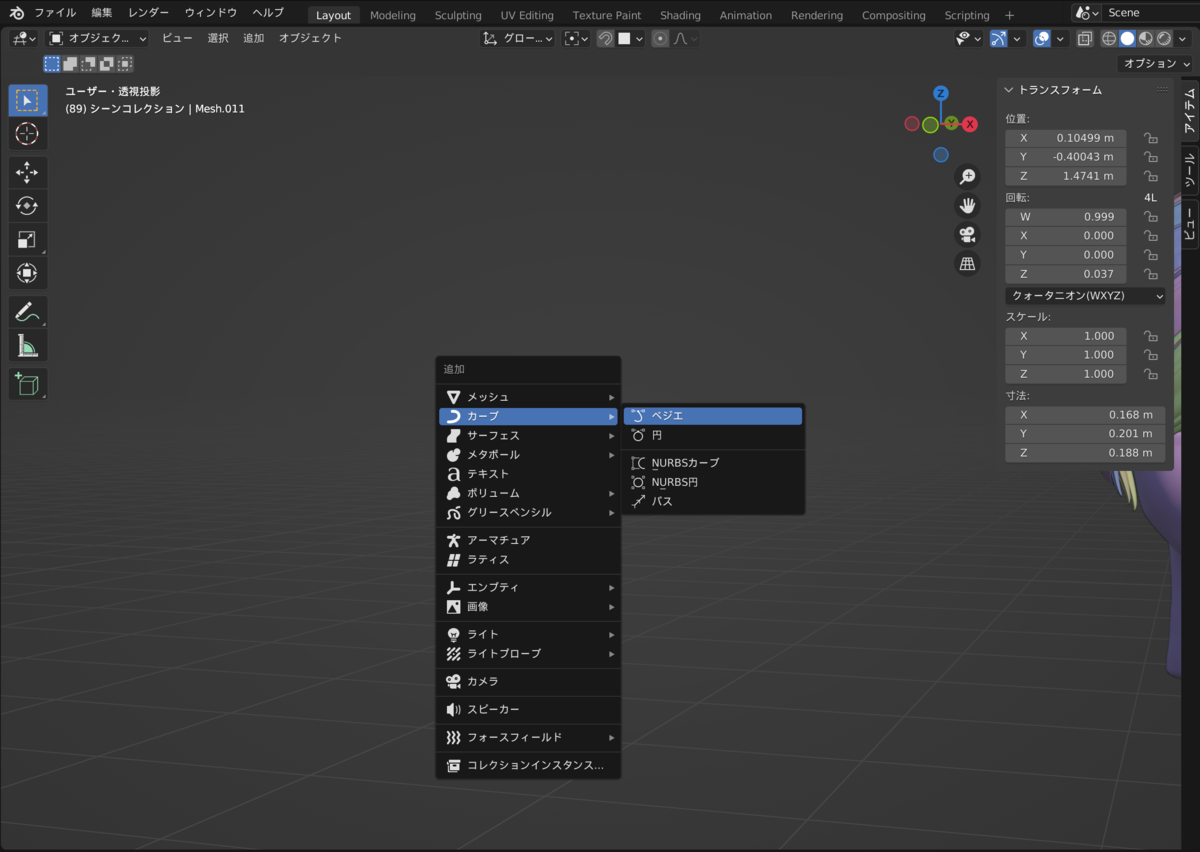Click the red X axis gizmo handle
This screenshot has width=1200, height=852.
pos(970,124)
